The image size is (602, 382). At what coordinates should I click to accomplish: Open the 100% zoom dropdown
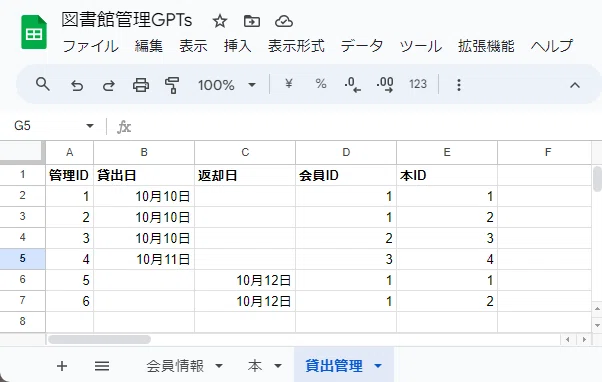point(227,85)
